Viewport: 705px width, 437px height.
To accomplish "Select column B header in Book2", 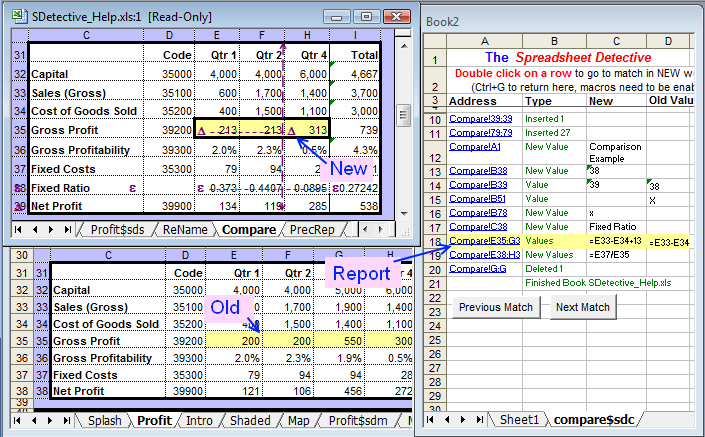I will (554, 41).
